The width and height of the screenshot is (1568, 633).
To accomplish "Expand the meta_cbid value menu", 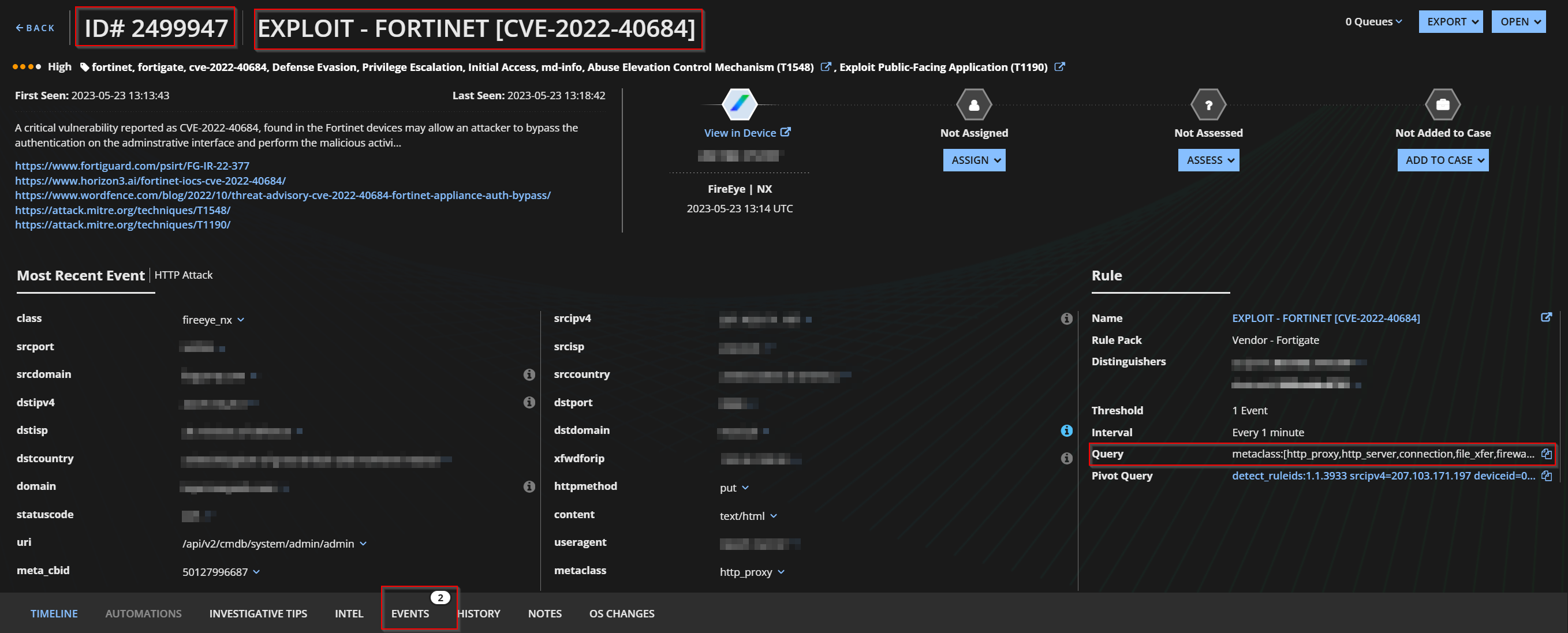I will 256,571.
